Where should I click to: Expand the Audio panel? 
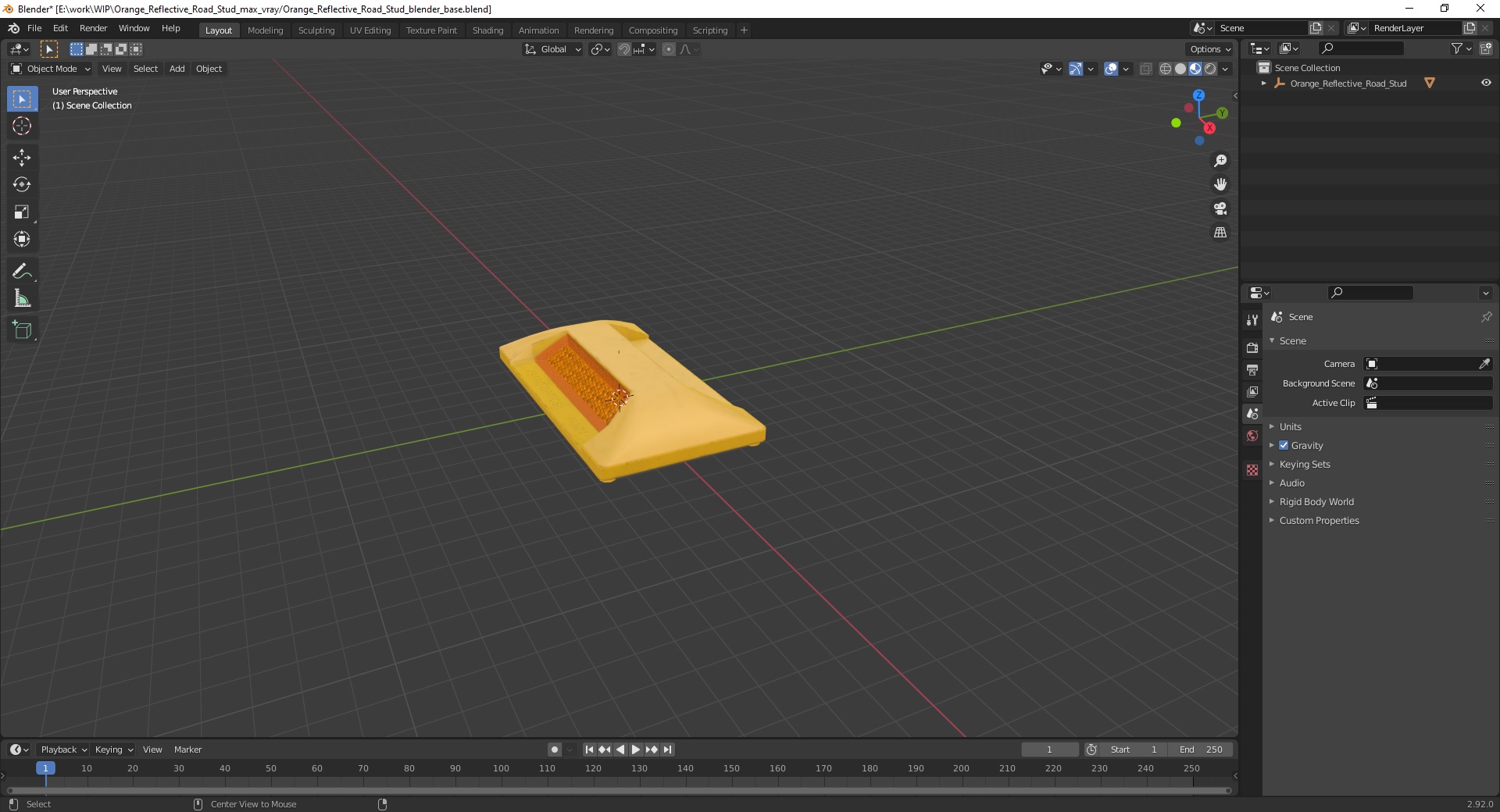point(1291,483)
